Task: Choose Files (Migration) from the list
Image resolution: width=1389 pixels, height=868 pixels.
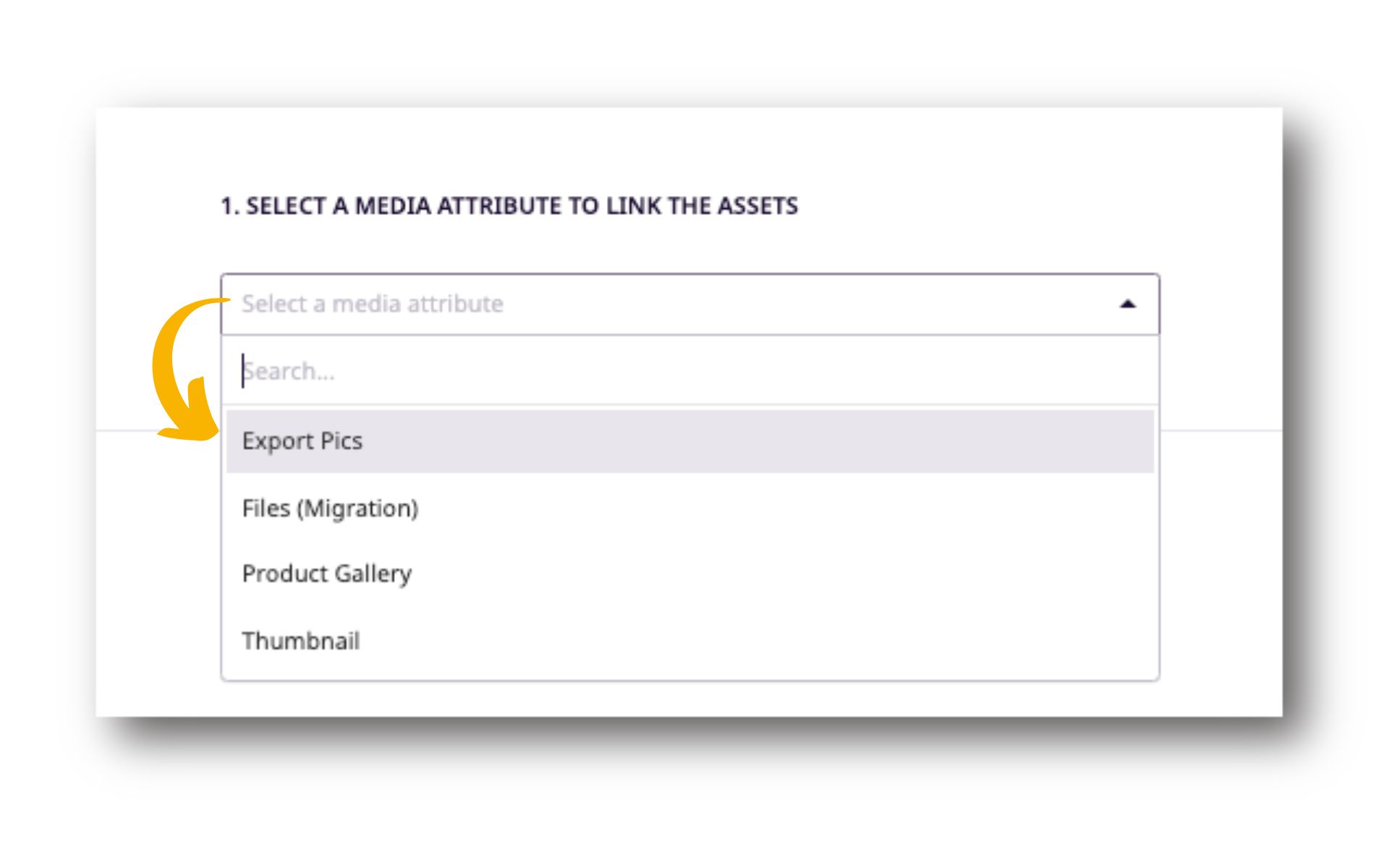Action: 330,509
